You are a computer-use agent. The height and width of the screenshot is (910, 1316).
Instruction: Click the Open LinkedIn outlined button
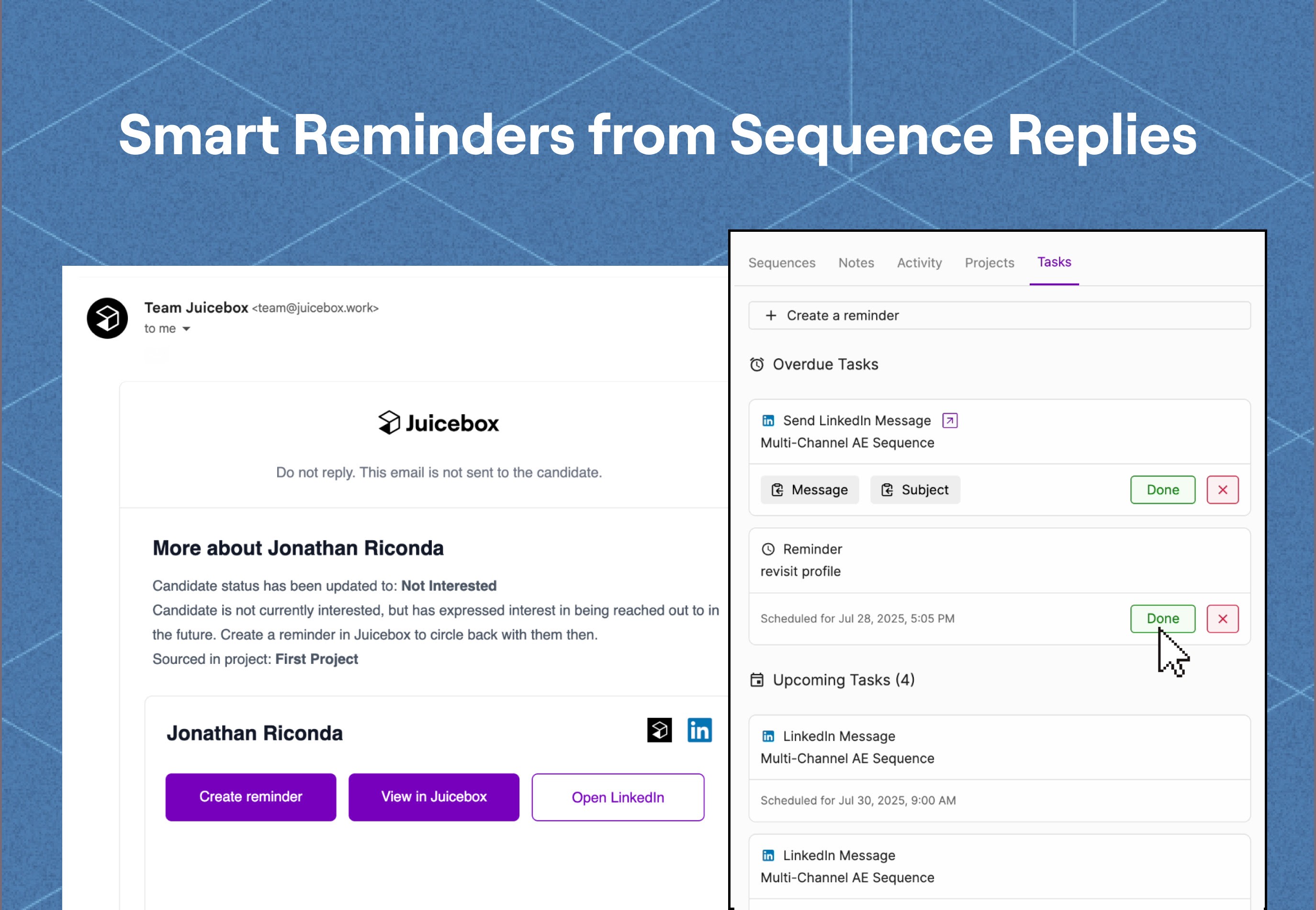tap(618, 797)
